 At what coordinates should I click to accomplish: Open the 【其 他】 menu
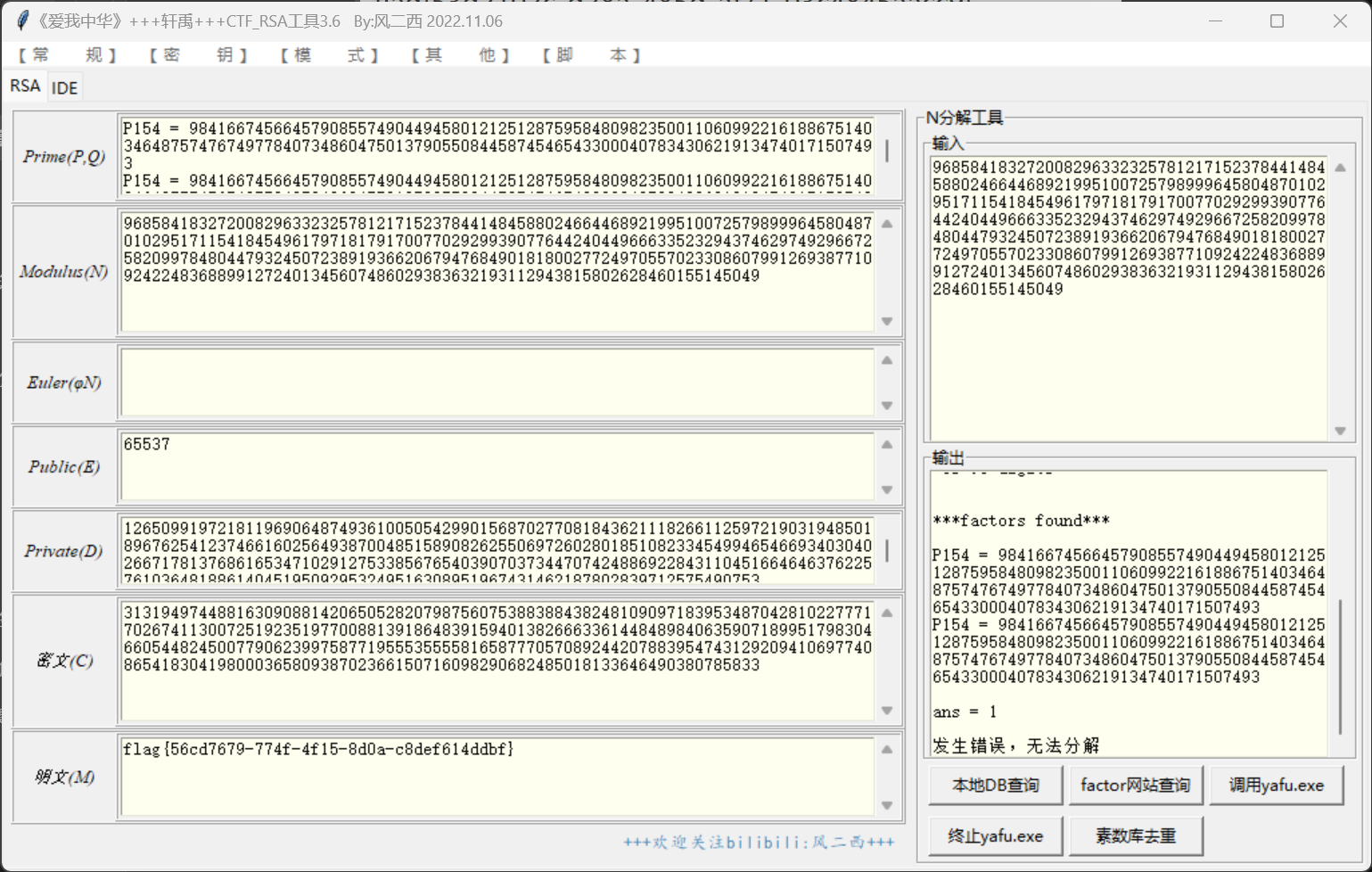[x=460, y=55]
